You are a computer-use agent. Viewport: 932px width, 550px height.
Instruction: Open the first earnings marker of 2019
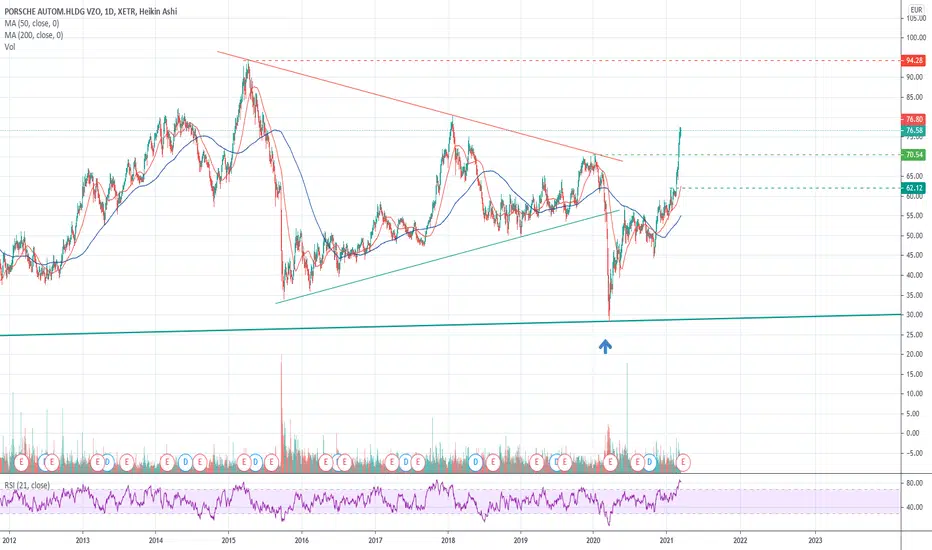point(537,461)
